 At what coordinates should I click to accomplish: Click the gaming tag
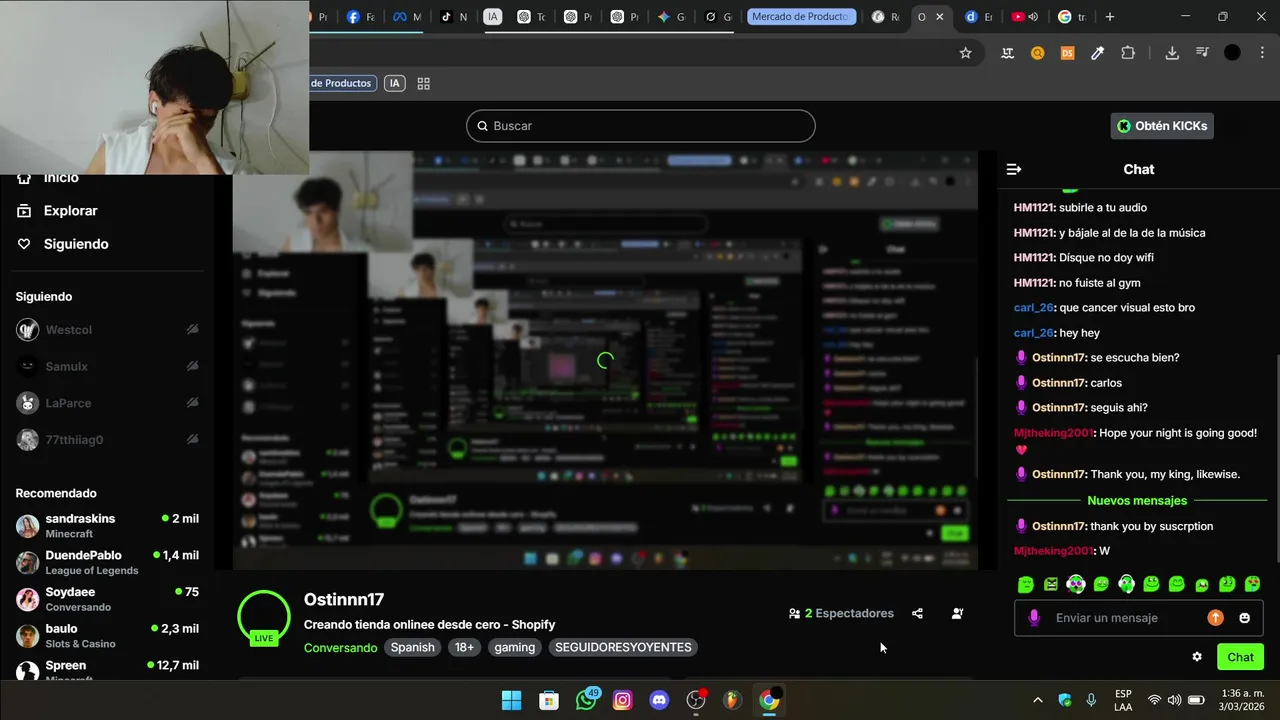[515, 648]
